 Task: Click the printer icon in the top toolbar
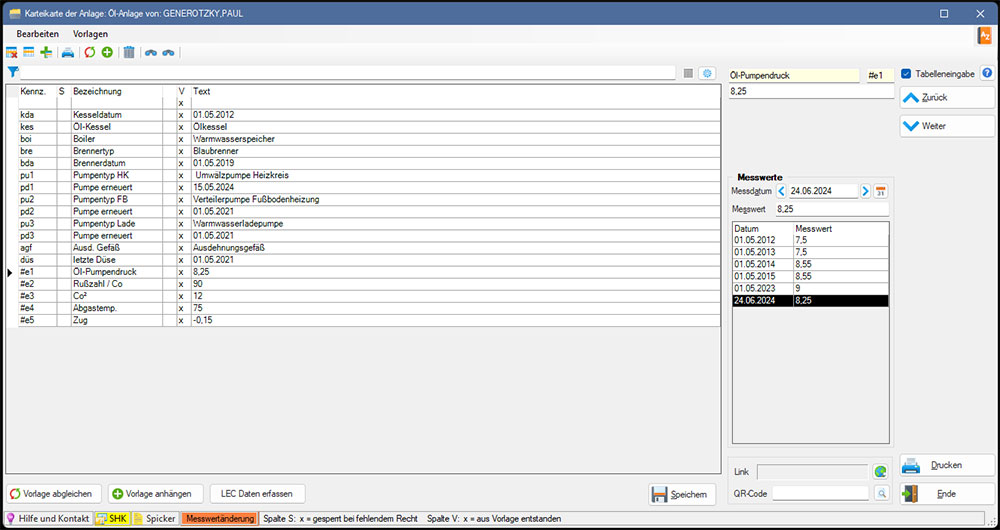click(x=67, y=52)
